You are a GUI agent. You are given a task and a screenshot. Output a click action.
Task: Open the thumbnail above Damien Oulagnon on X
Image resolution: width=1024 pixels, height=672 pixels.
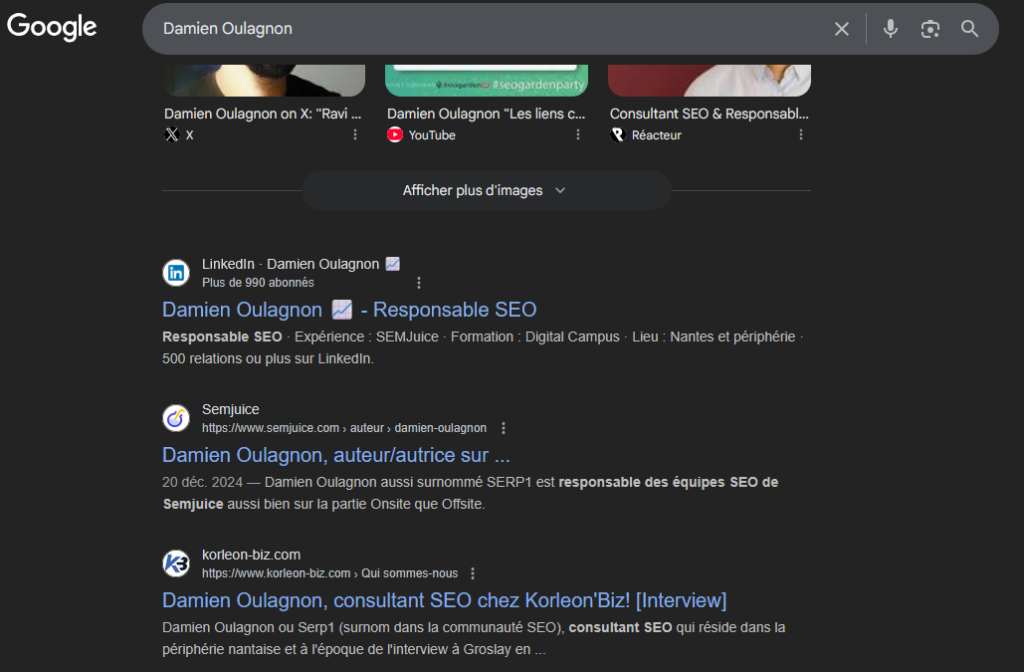click(264, 80)
